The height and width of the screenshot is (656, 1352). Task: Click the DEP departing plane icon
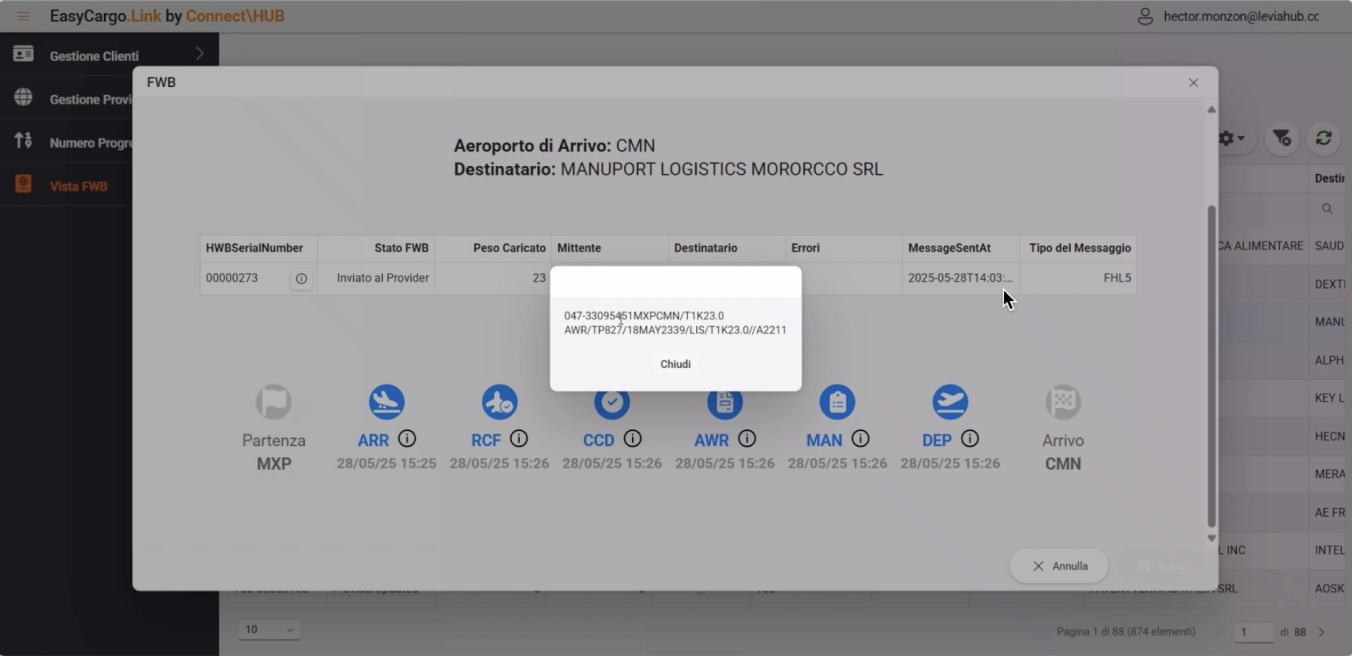click(x=950, y=402)
